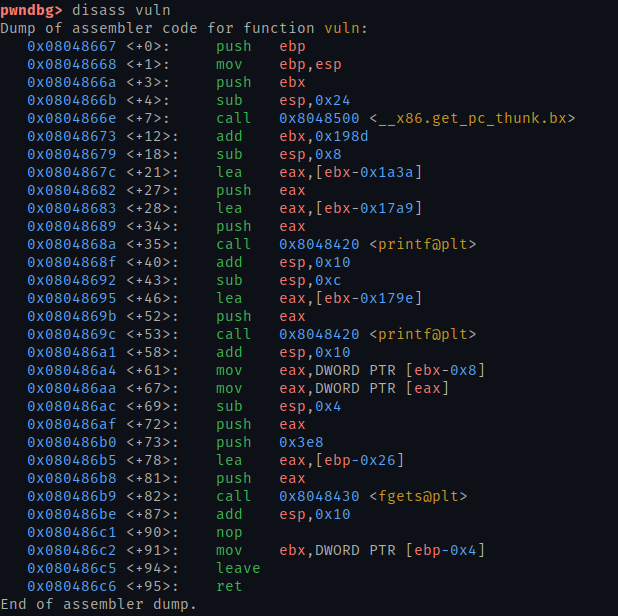Click 'End of assembler dump.' line
618x616 pixels.
click(98, 605)
